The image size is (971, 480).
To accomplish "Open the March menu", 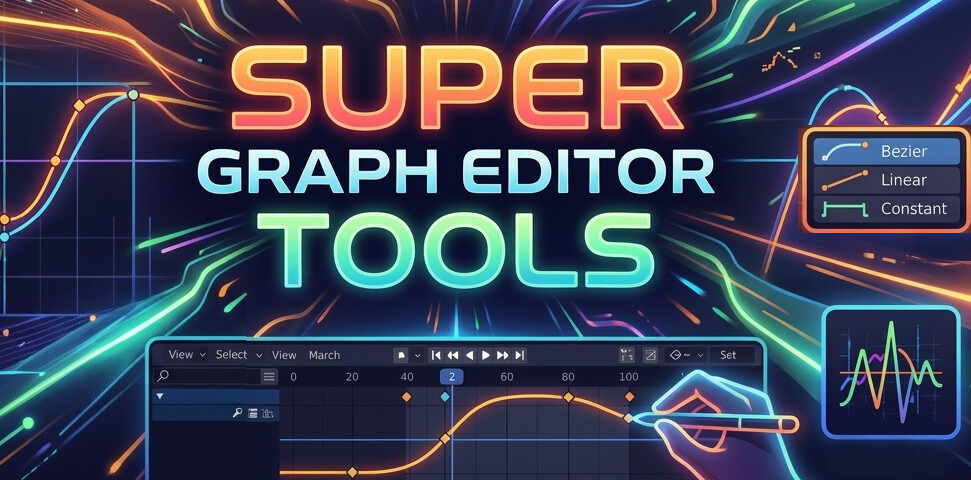I will [x=324, y=356].
